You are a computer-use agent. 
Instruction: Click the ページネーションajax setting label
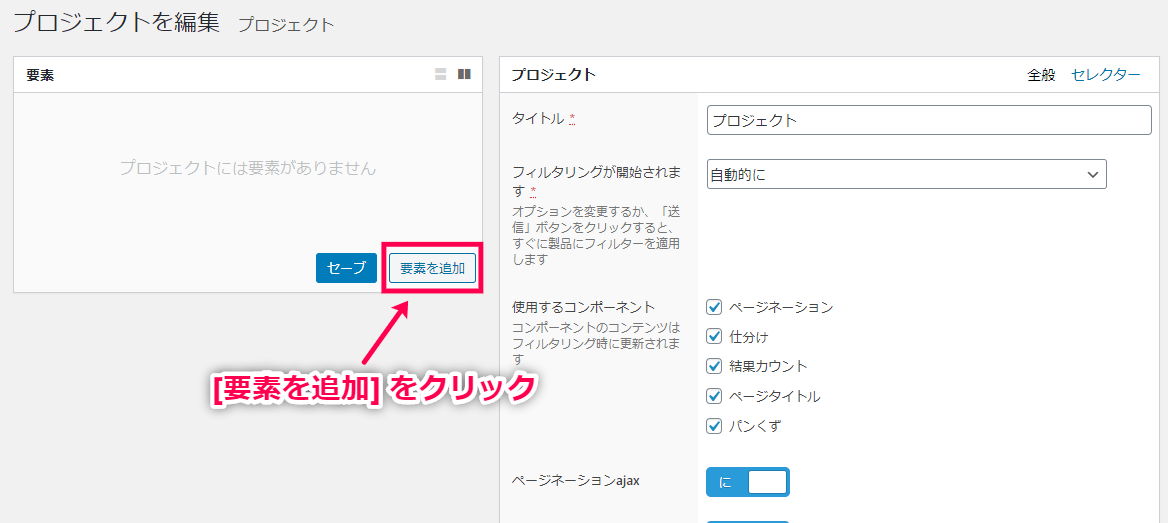575,480
